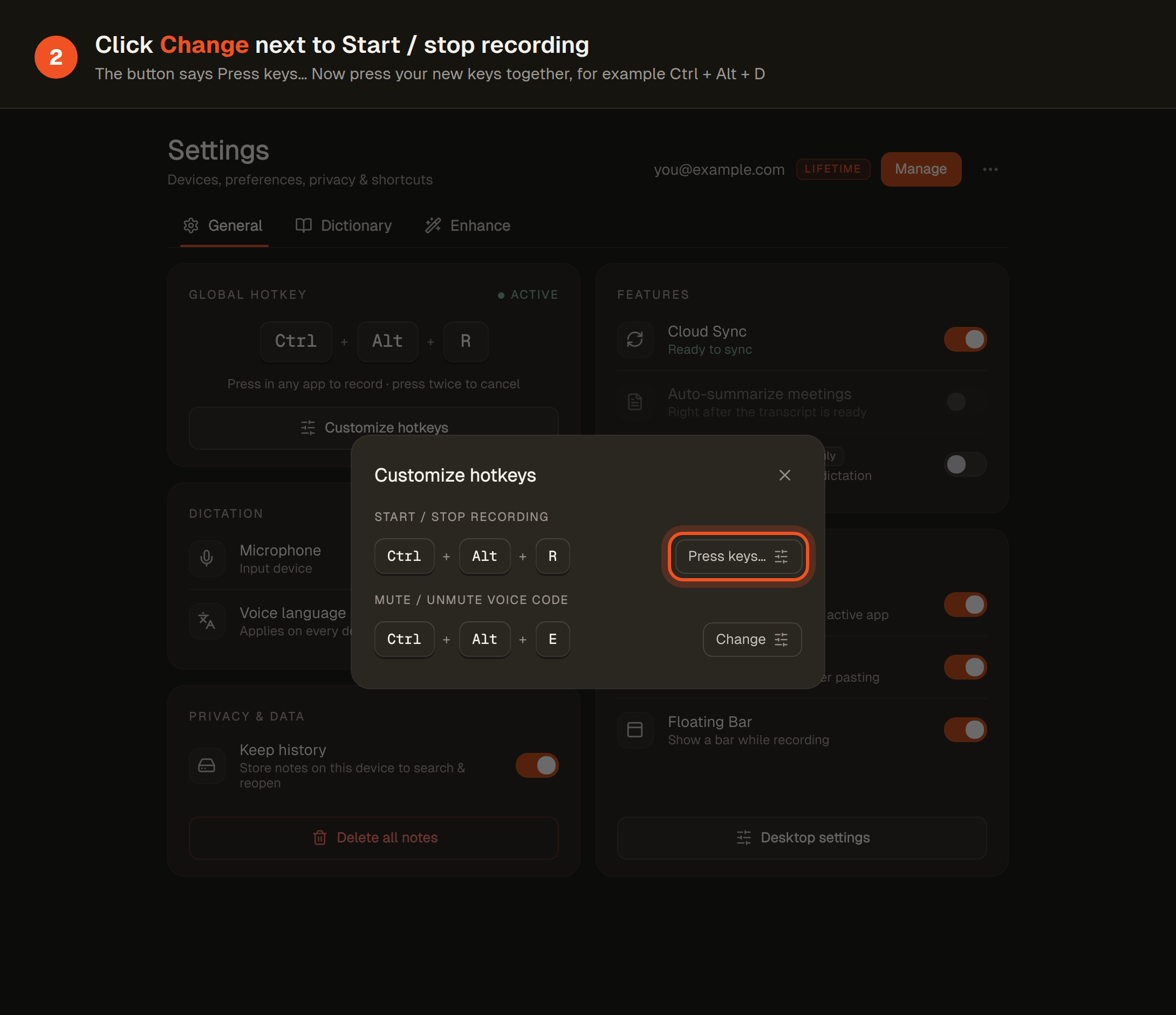Click sliders icon in Customize hotkeys button
Screen dimensions: 1176x1015
[307, 428]
